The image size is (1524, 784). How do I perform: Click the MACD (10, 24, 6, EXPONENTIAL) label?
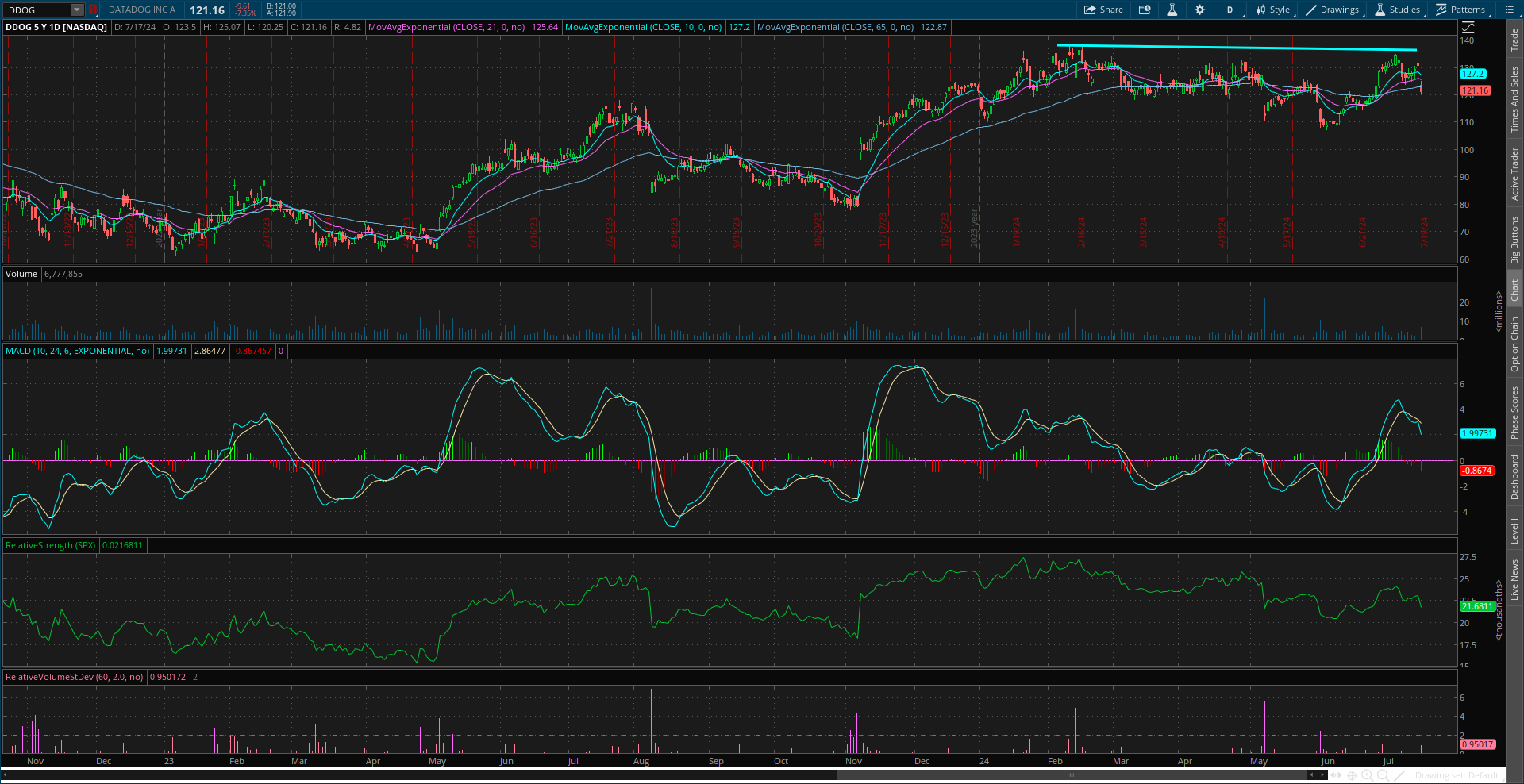[78, 351]
